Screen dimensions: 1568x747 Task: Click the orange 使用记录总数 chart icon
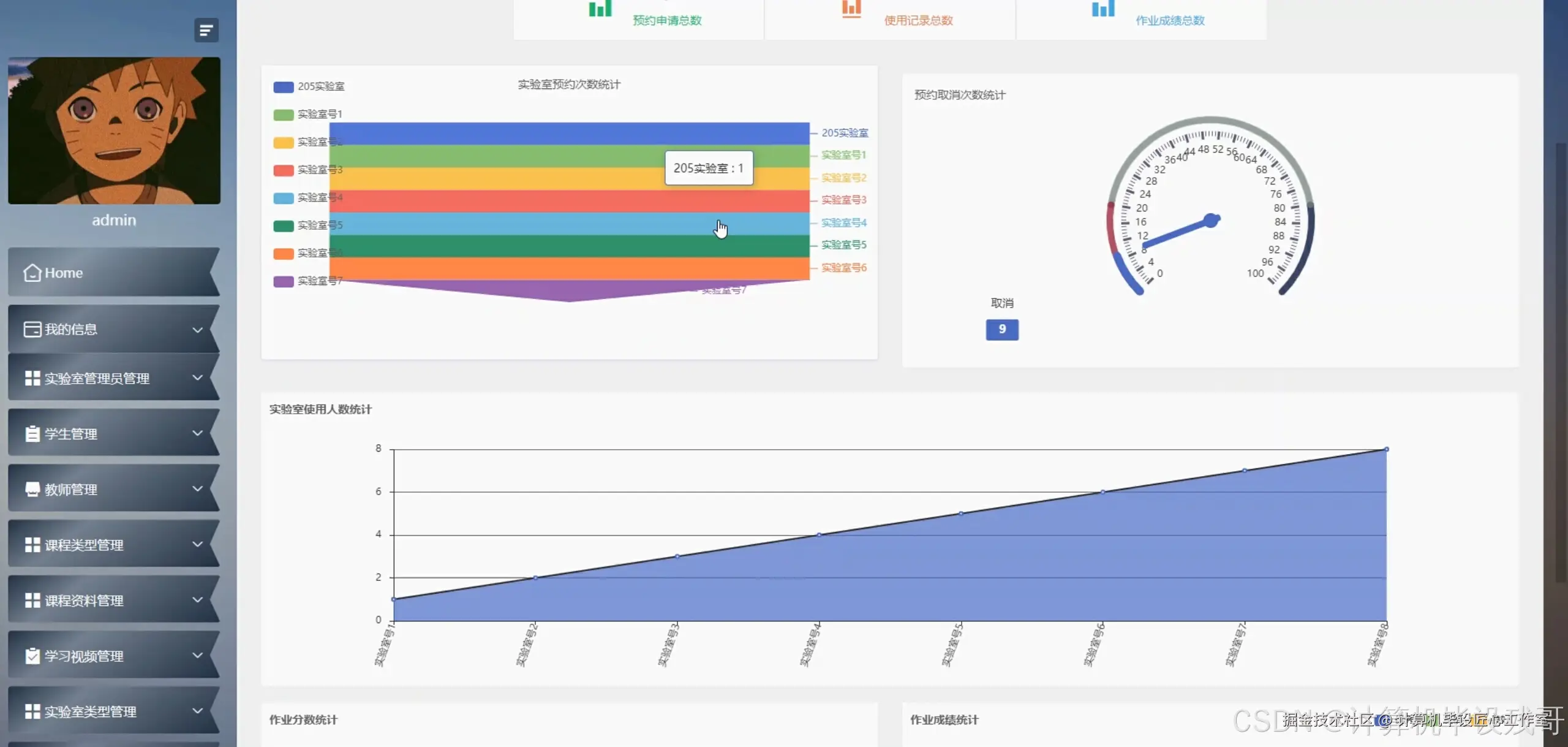[851, 9]
